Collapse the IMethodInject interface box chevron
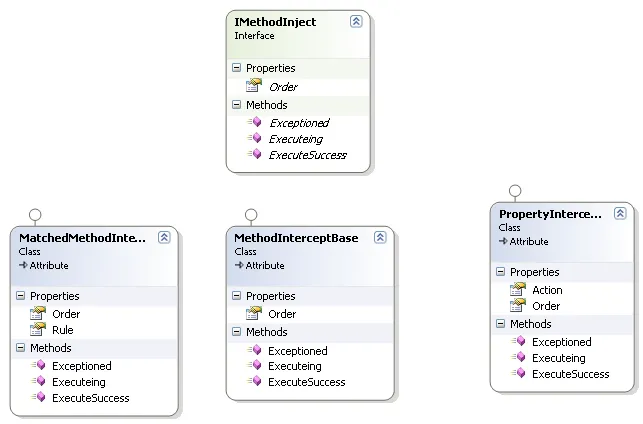The width and height of the screenshot is (643, 424). click(356, 21)
